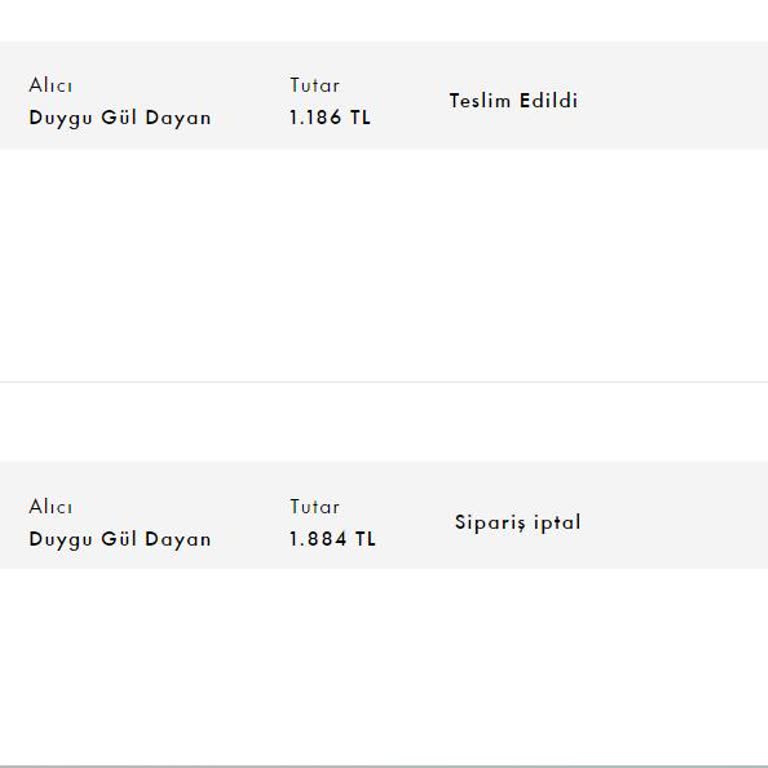Viewport: 768px width, 768px height.
Task: Click white strip above the first order
Action: pos(384,20)
